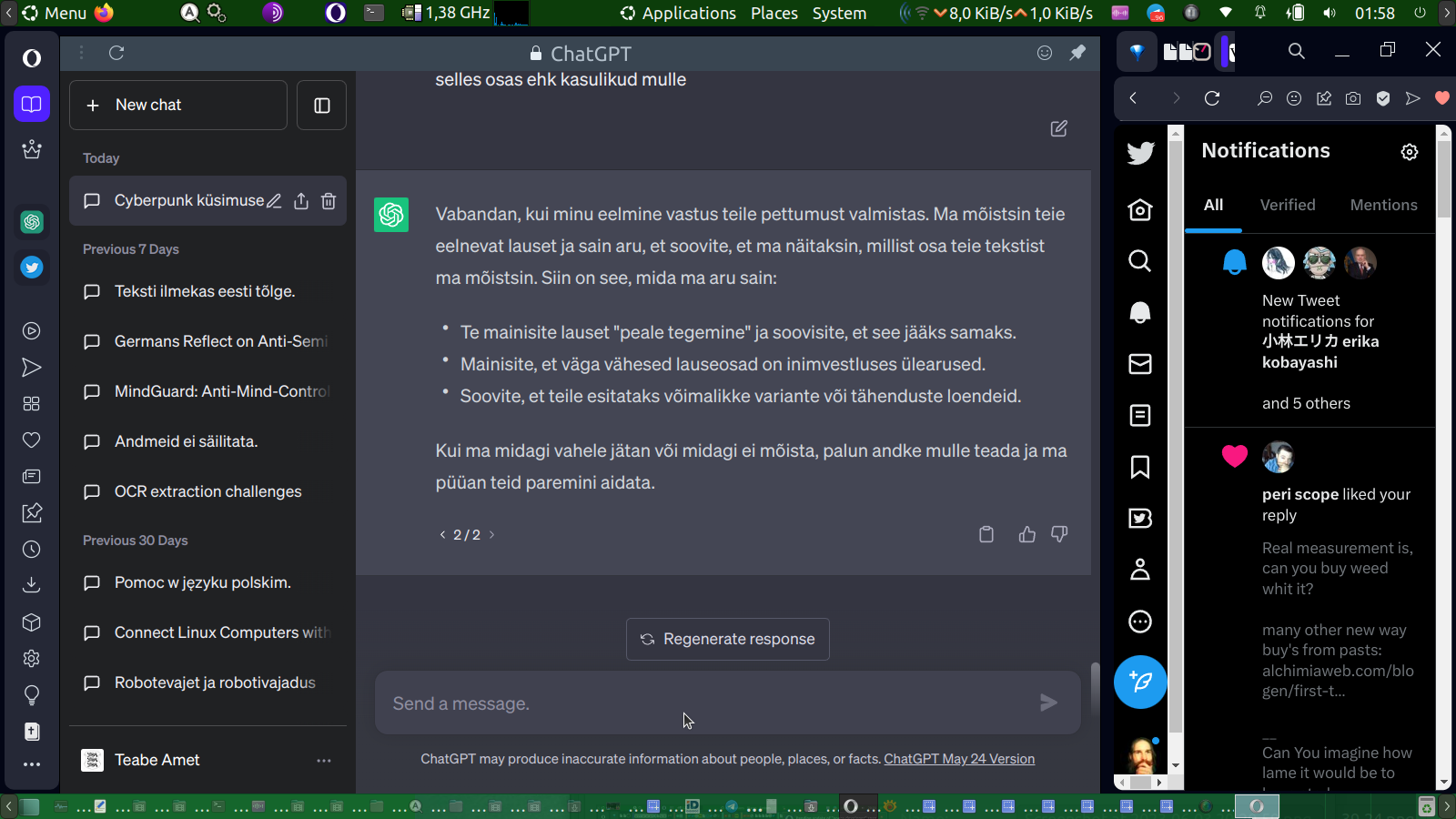
Task: Go to previous response version
Action: 443,535
